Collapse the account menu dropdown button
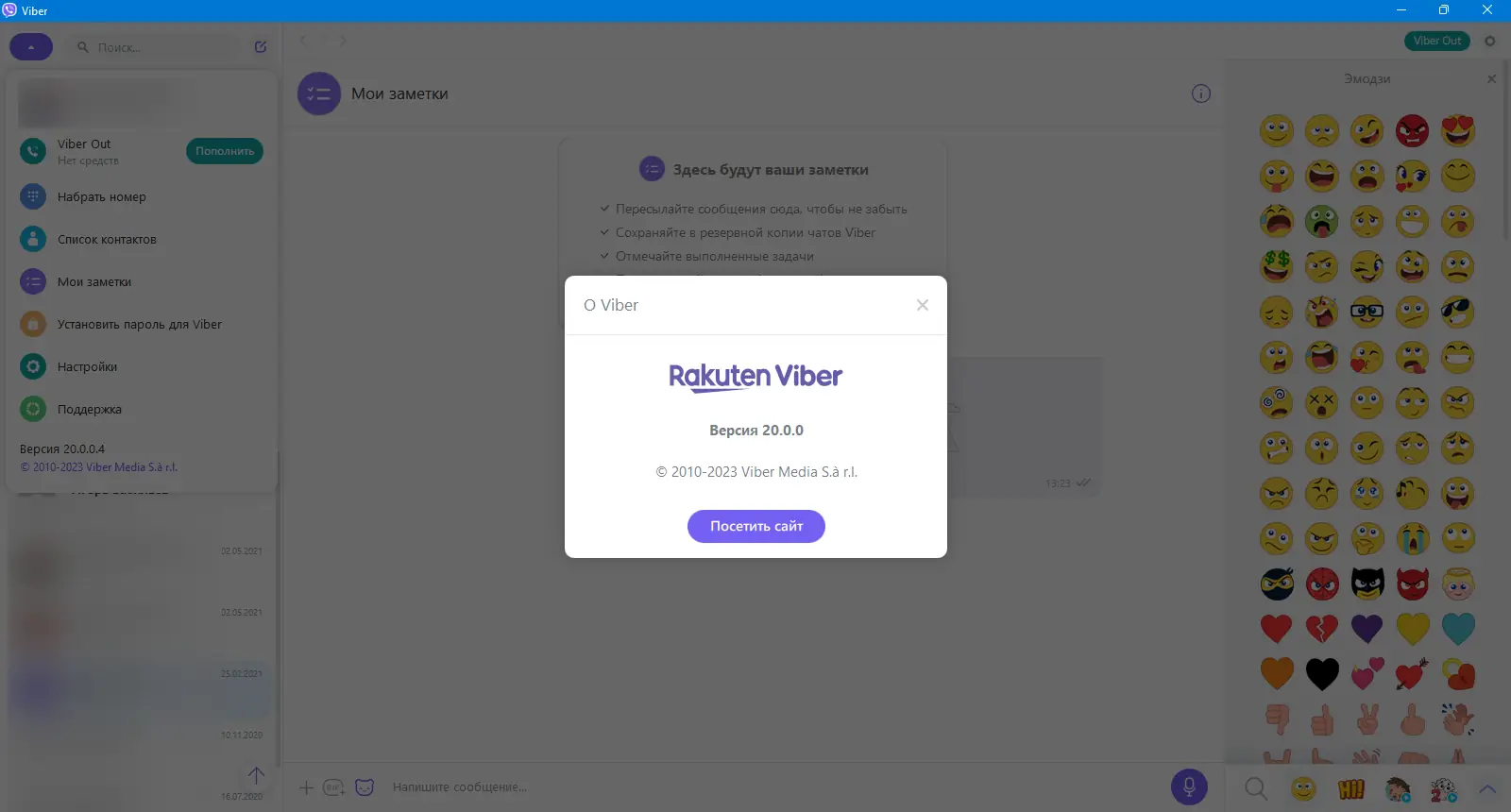This screenshot has height=812, width=1511. [x=31, y=47]
